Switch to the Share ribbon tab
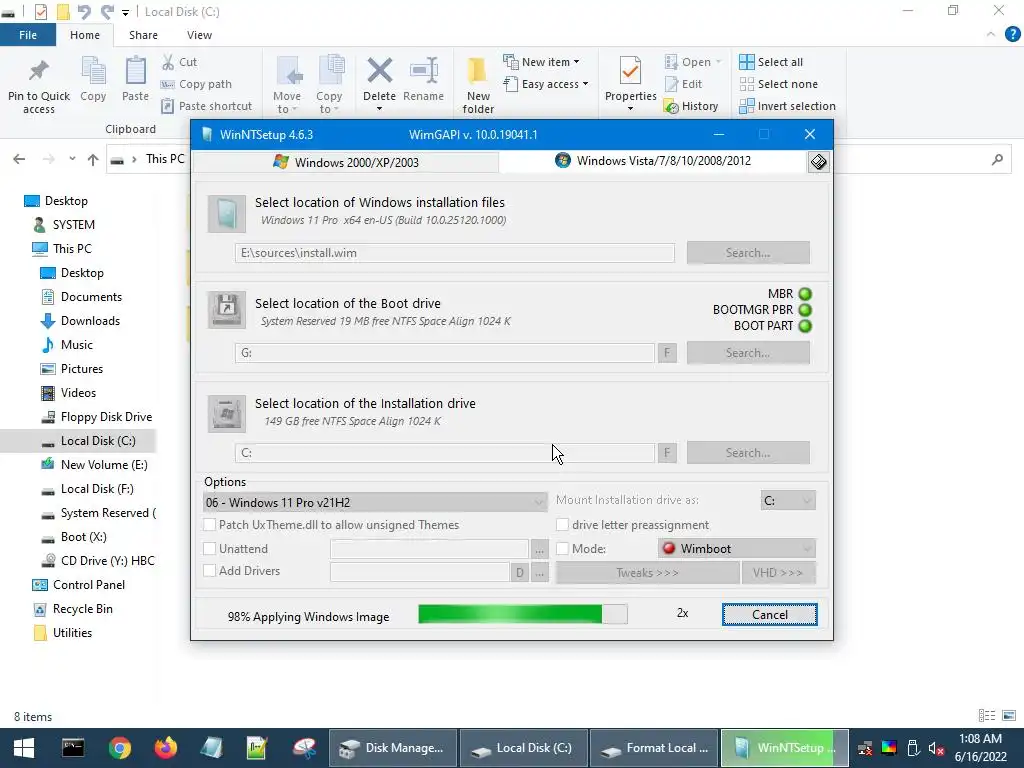Viewport: 1024px width, 768px height. 143,35
